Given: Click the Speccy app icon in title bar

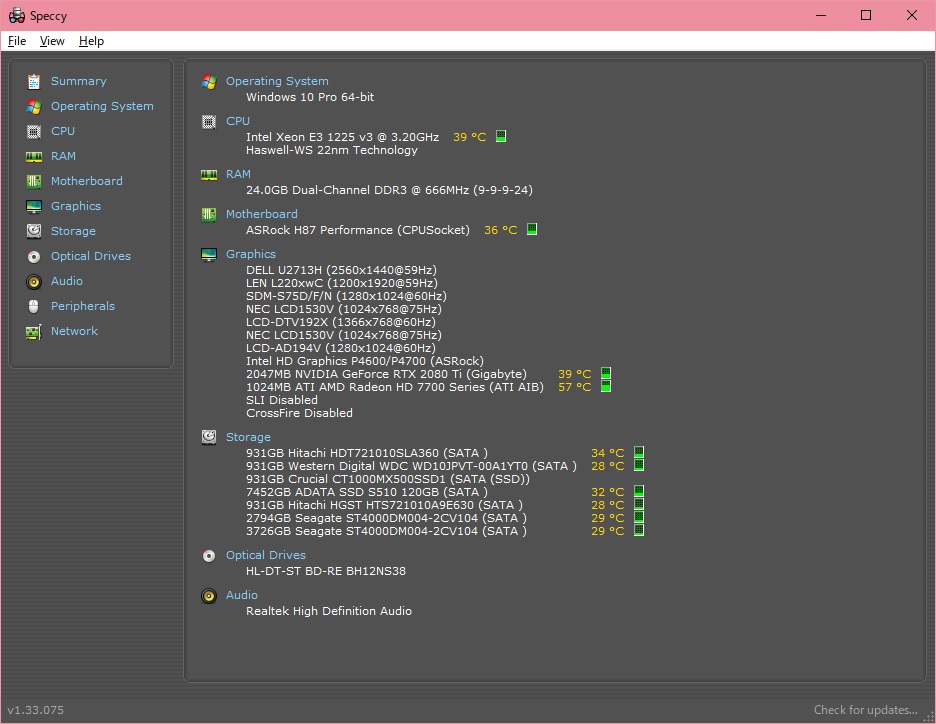Looking at the screenshot, I should pyautogui.click(x=17, y=16).
